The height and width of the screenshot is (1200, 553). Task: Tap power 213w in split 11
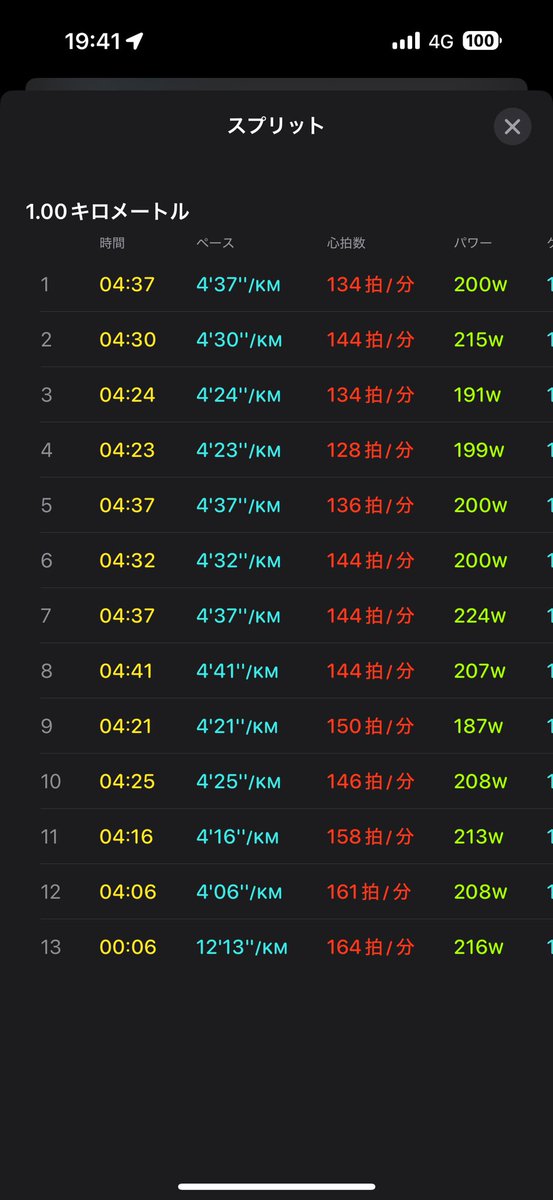[479, 836]
